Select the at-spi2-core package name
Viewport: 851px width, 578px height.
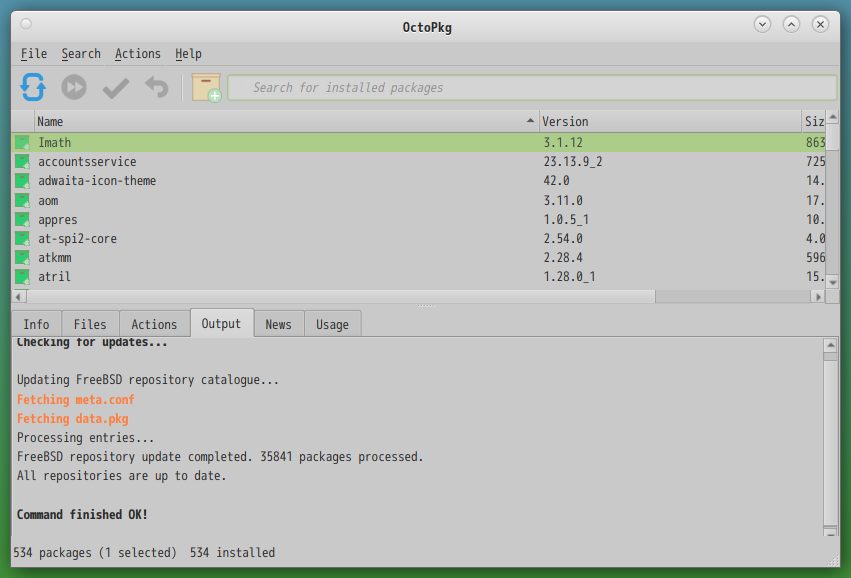coord(77,239)
